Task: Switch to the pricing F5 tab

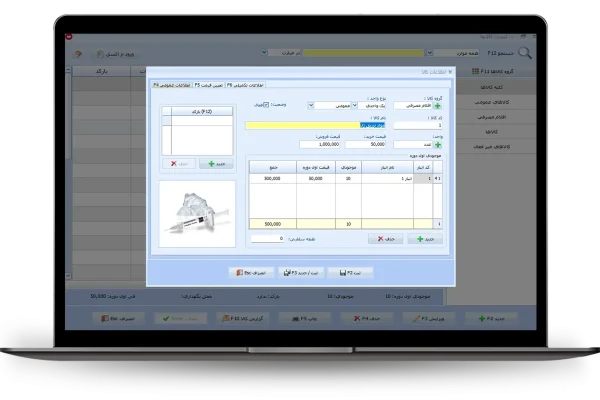Action: click(x=207, y=85)
